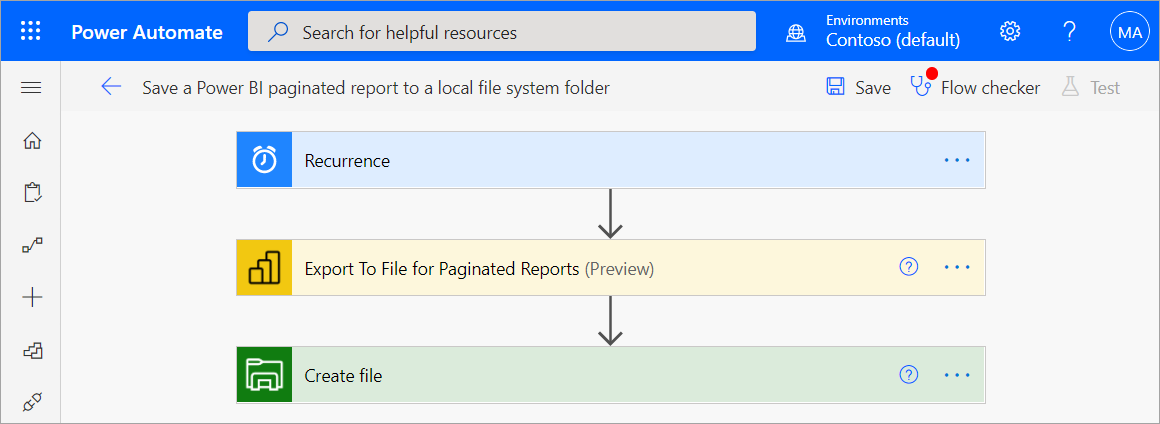This screenshot has width=1160, height=424.
Task: Open Templates icon in sidebar
Action: (x=32, y=351)
